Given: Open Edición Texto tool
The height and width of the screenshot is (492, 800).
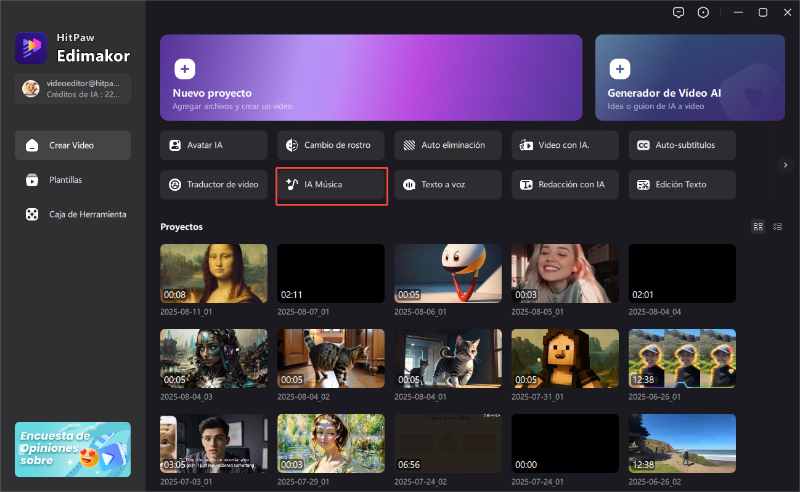Looking at the screenshot, I should 682,185.
